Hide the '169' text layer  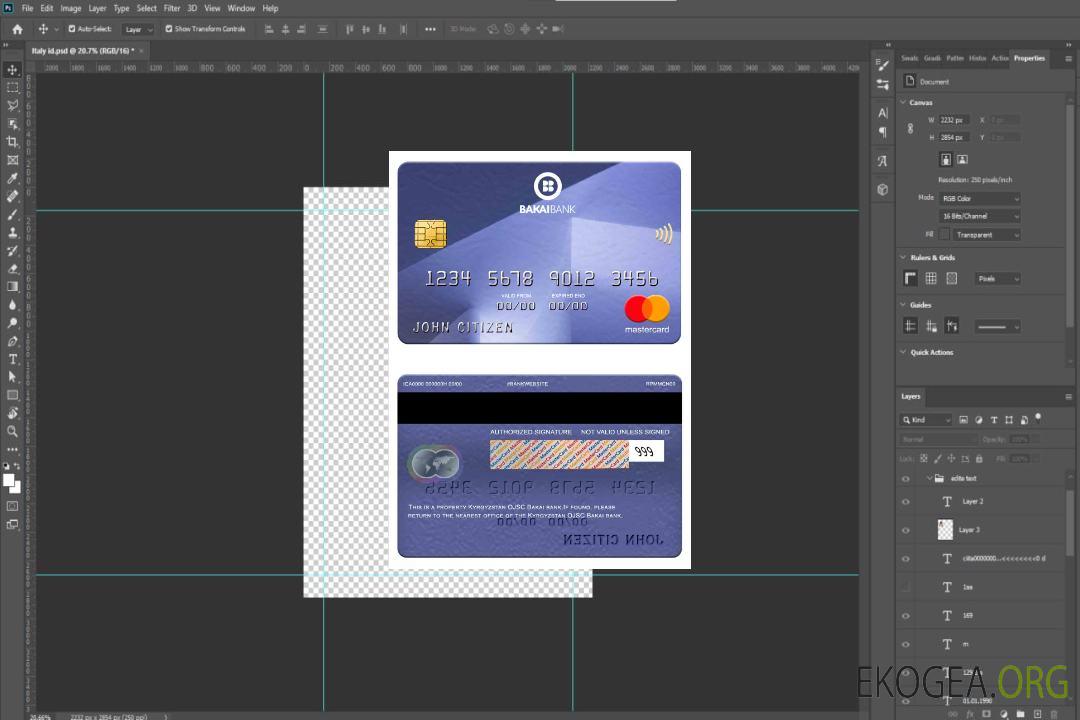point(906,616)
